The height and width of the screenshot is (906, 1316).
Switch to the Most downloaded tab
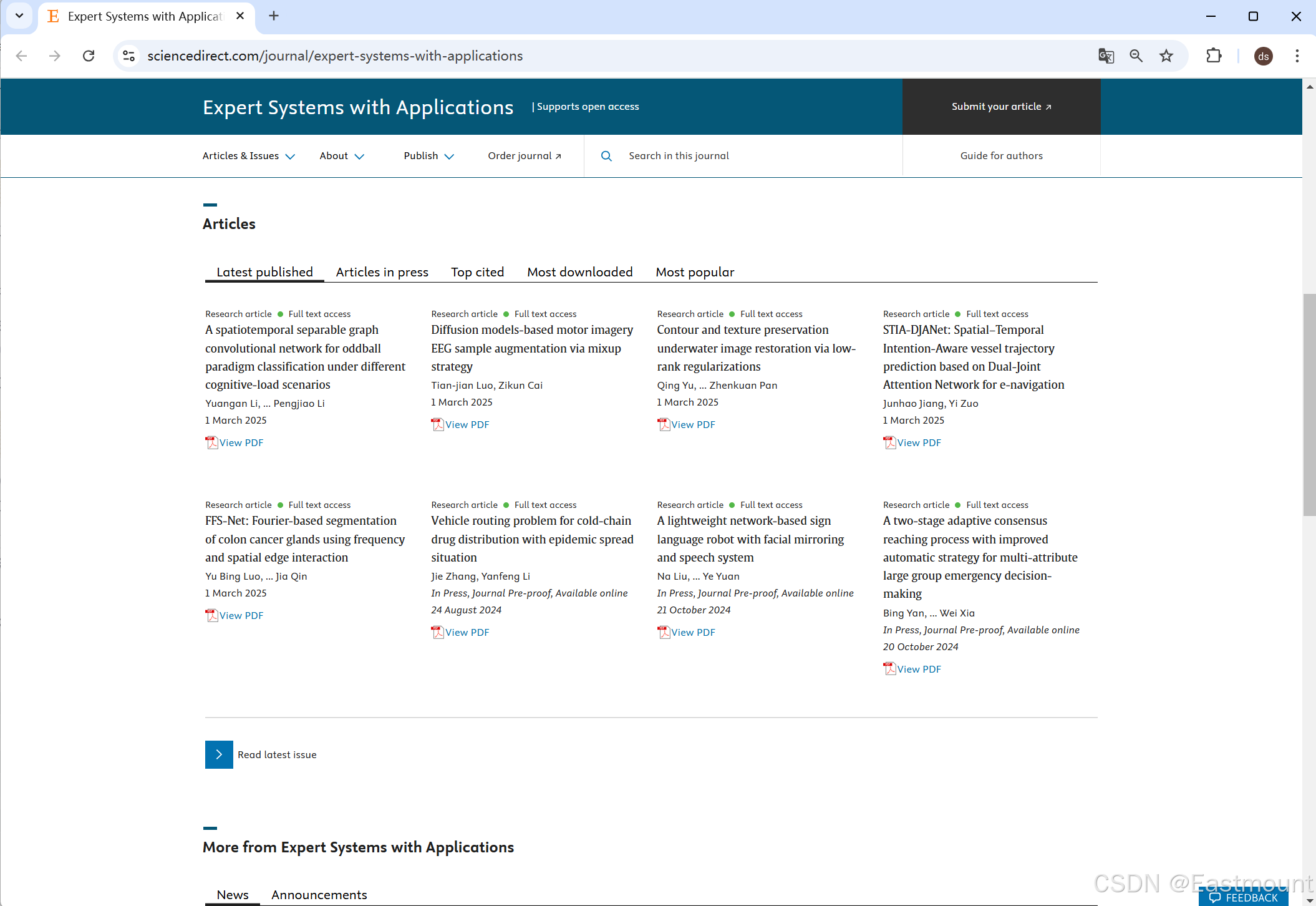point(579,272)
